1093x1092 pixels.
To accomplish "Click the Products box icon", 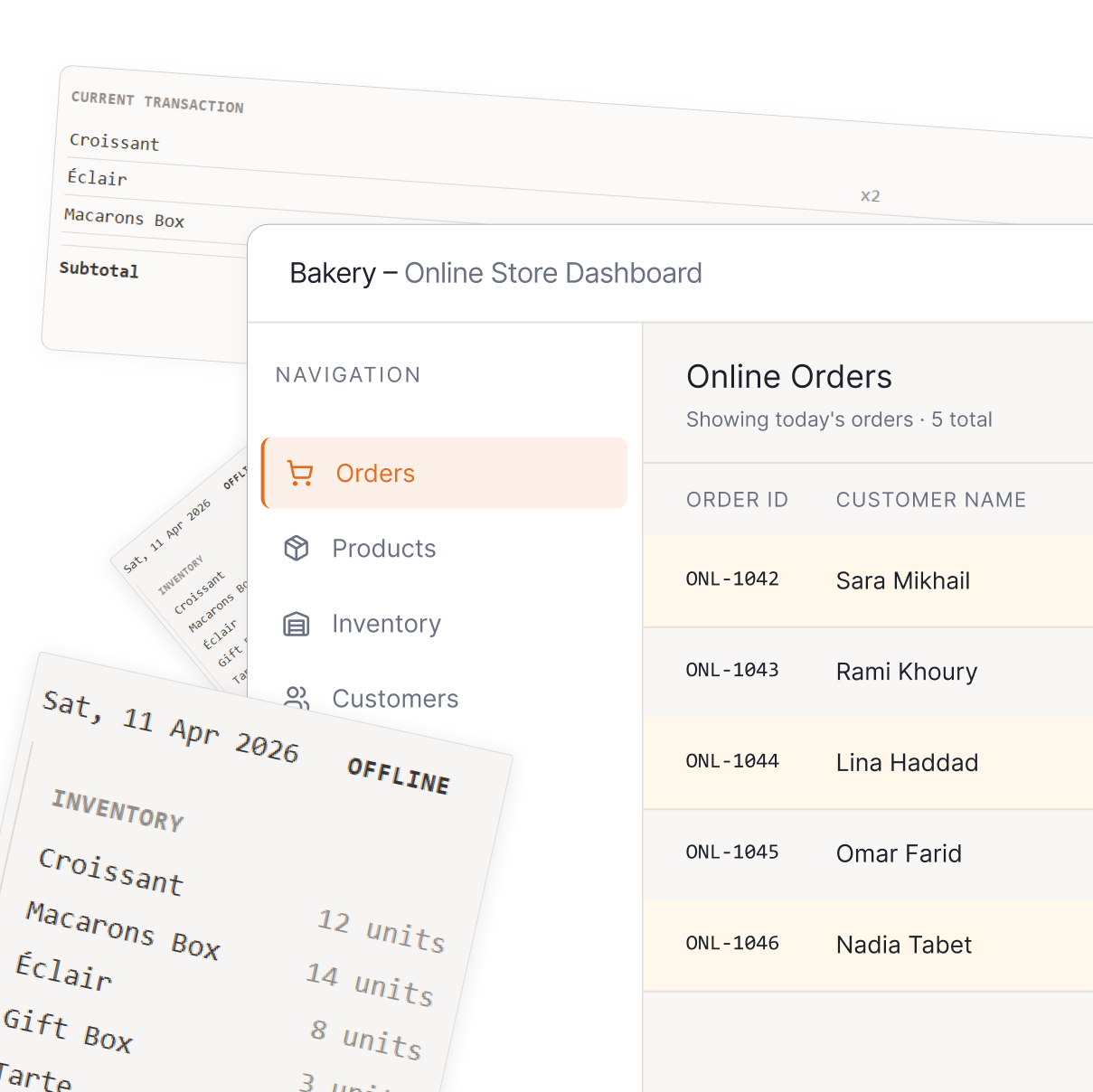I will (297, 549).
